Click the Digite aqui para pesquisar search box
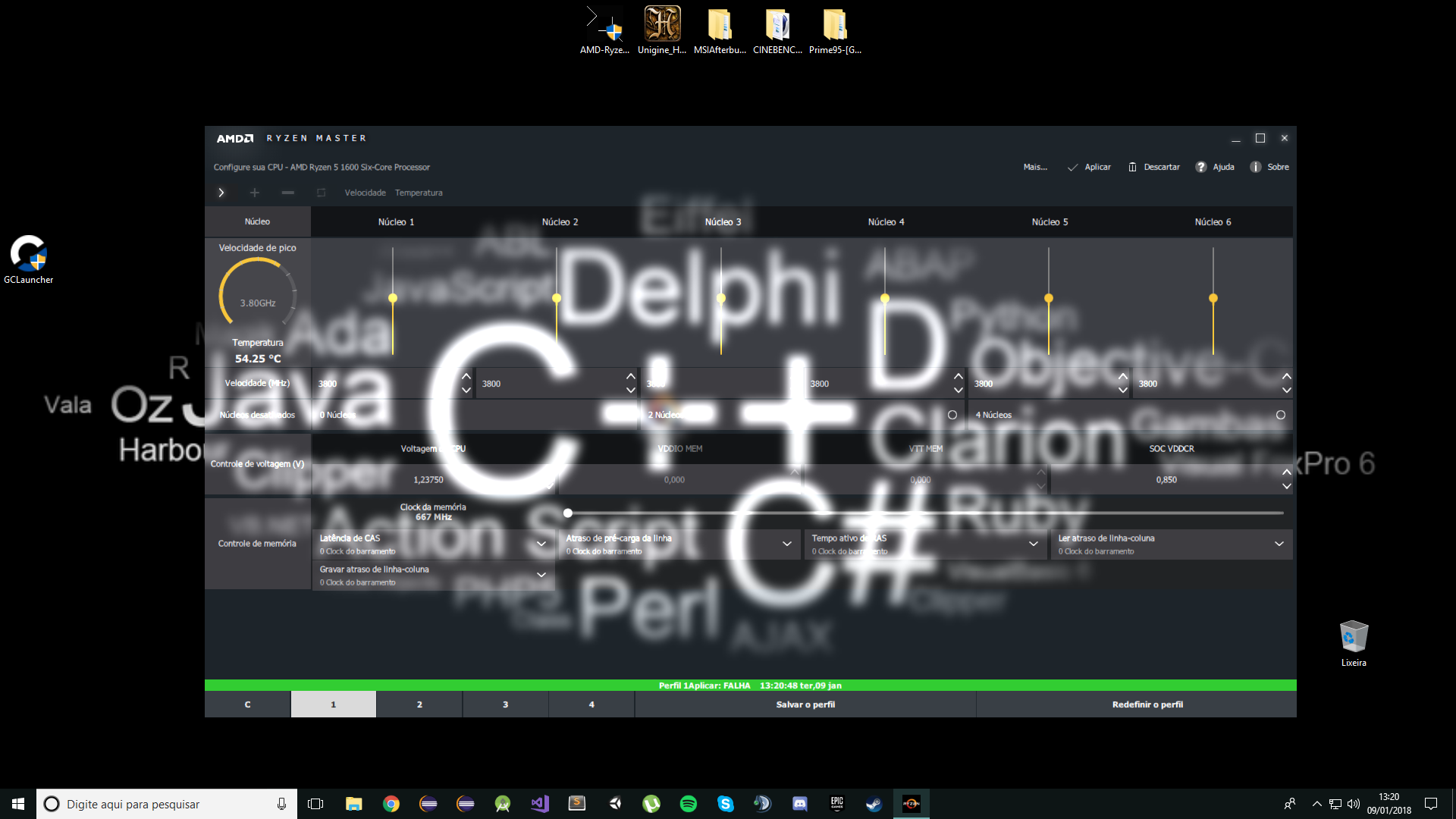Viewport: 1456px width, 819px height. pyautogui.click(x=167, y=804)
